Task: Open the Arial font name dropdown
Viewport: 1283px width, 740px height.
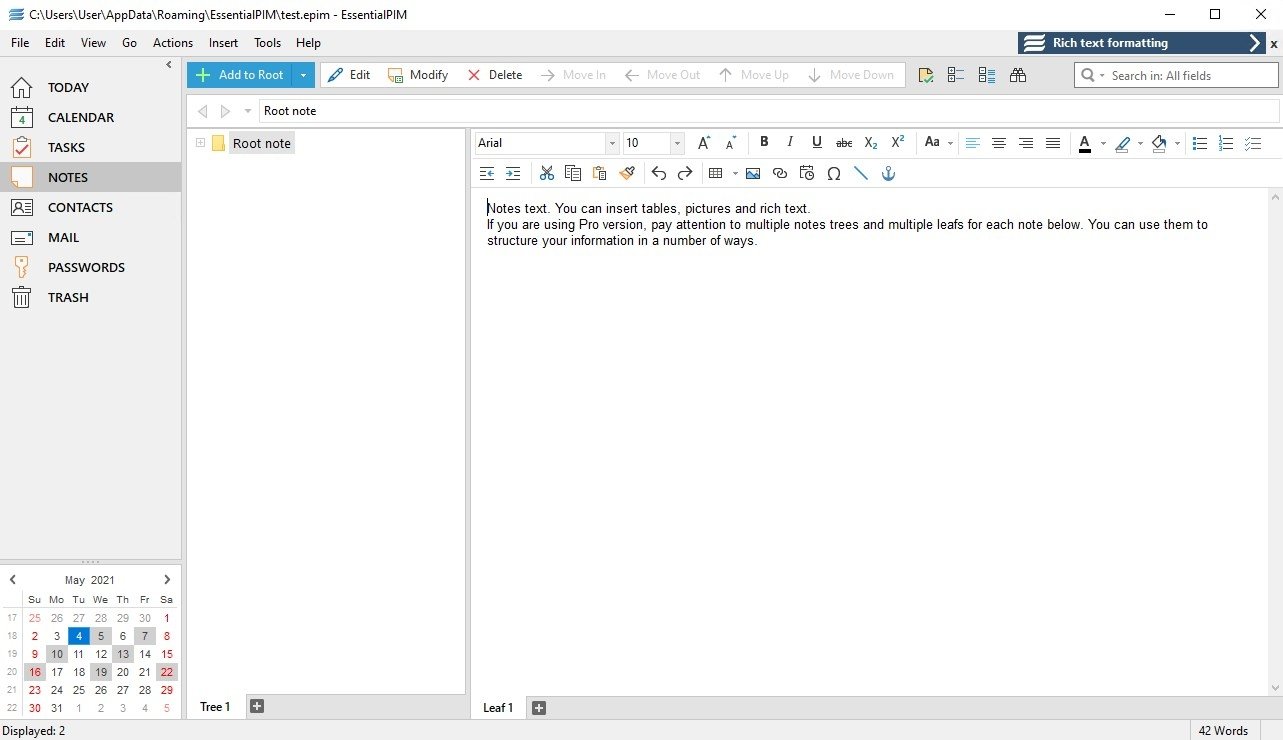Action: click(x=612, y=143)
